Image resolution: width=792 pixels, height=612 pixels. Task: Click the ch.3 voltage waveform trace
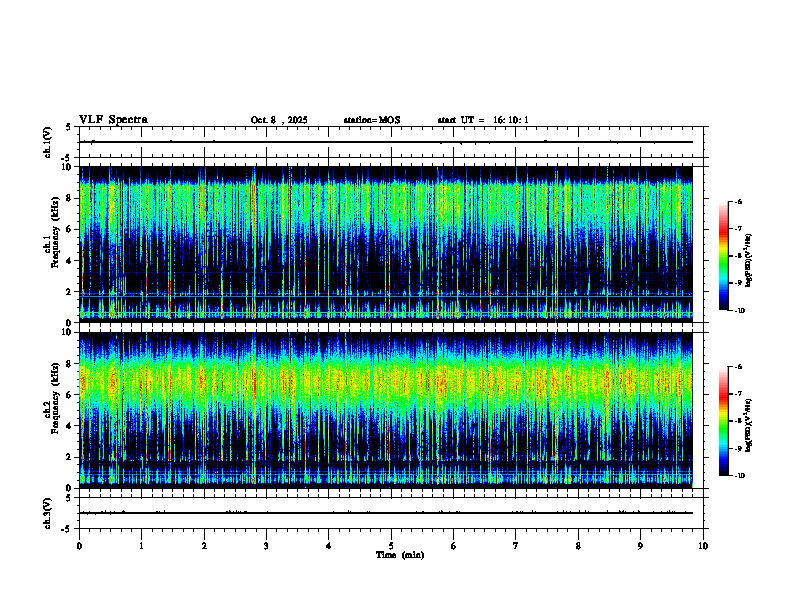point(386,513)
